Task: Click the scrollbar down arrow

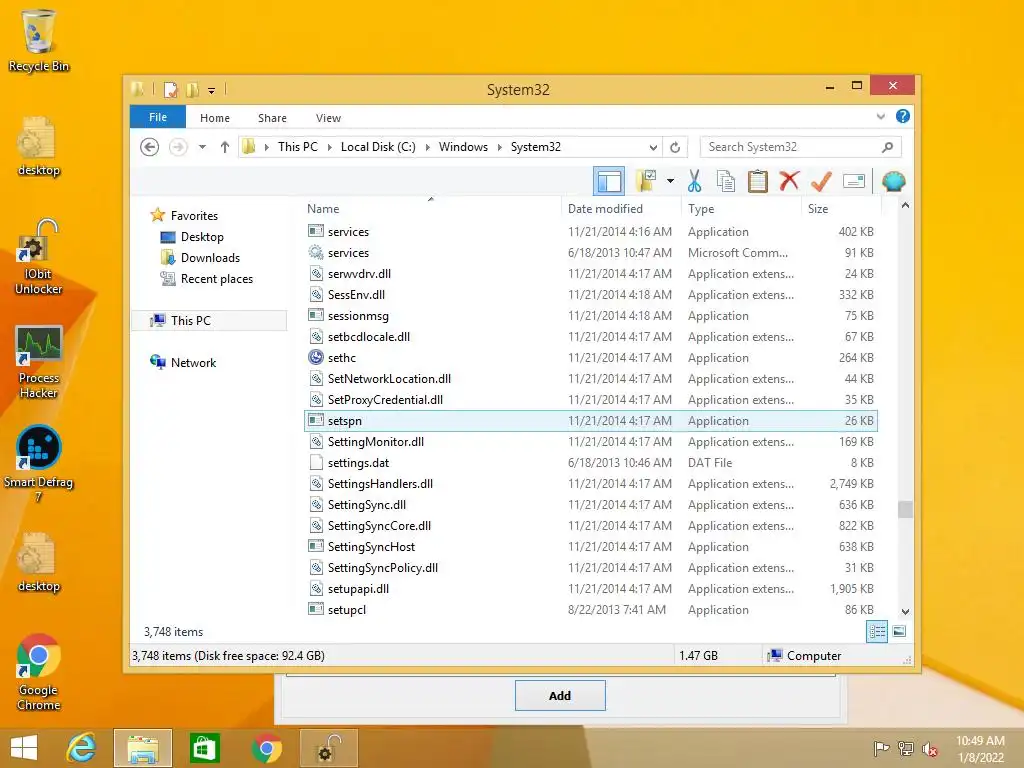Action: (905, 612)
